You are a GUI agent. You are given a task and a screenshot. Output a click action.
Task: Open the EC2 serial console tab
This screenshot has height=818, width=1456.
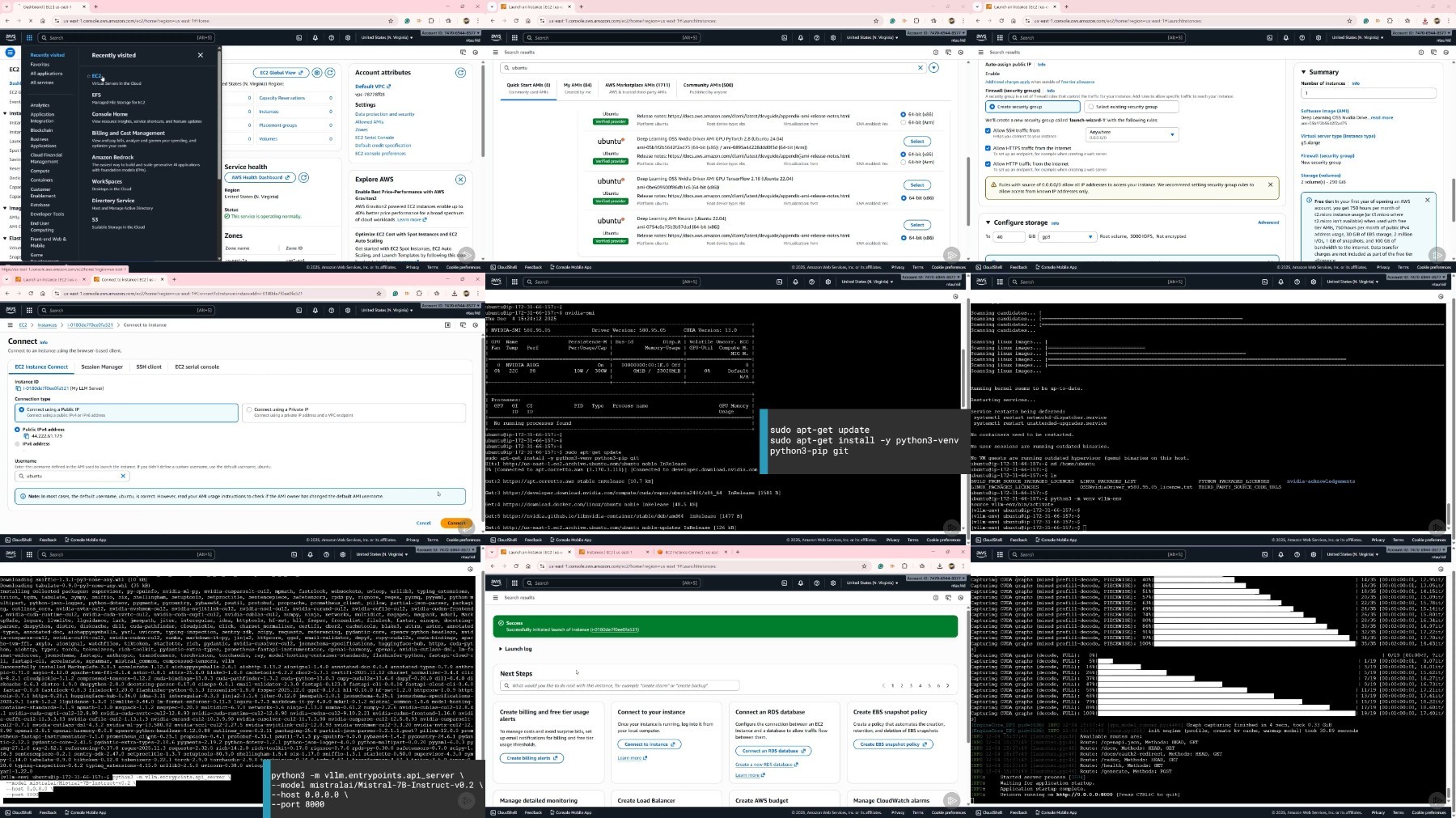tap(197, 367)
